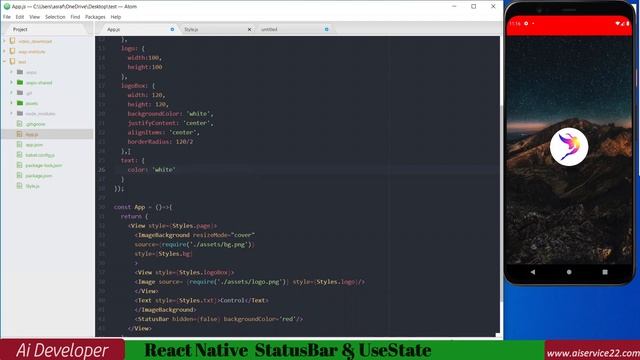The image size is (640, 360).
Task: Click the require('./assets/logo.png') Image line
Action: [249, 282]
